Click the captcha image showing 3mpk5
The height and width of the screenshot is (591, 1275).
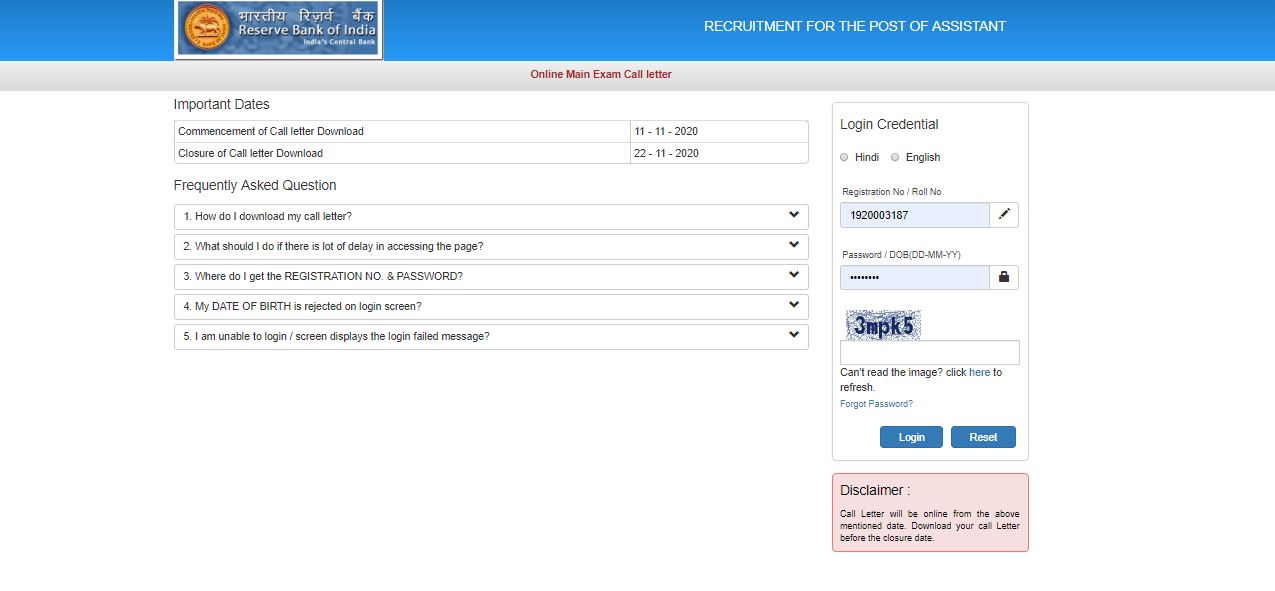[x=882, y=324]
